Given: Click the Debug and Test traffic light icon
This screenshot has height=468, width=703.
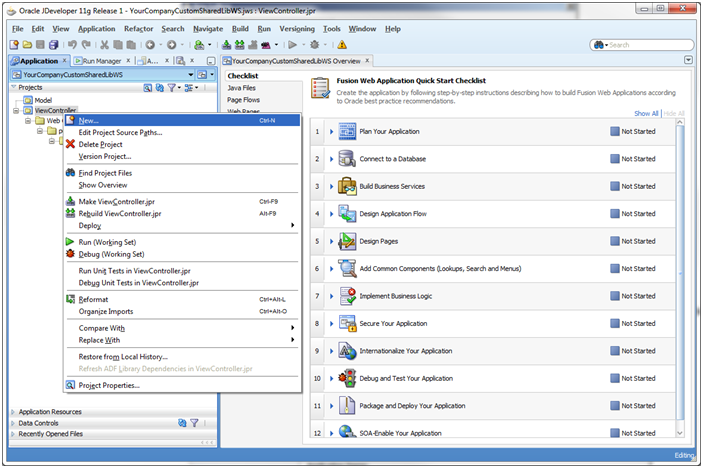Looking at the screenshot, I should click(347, 378).
